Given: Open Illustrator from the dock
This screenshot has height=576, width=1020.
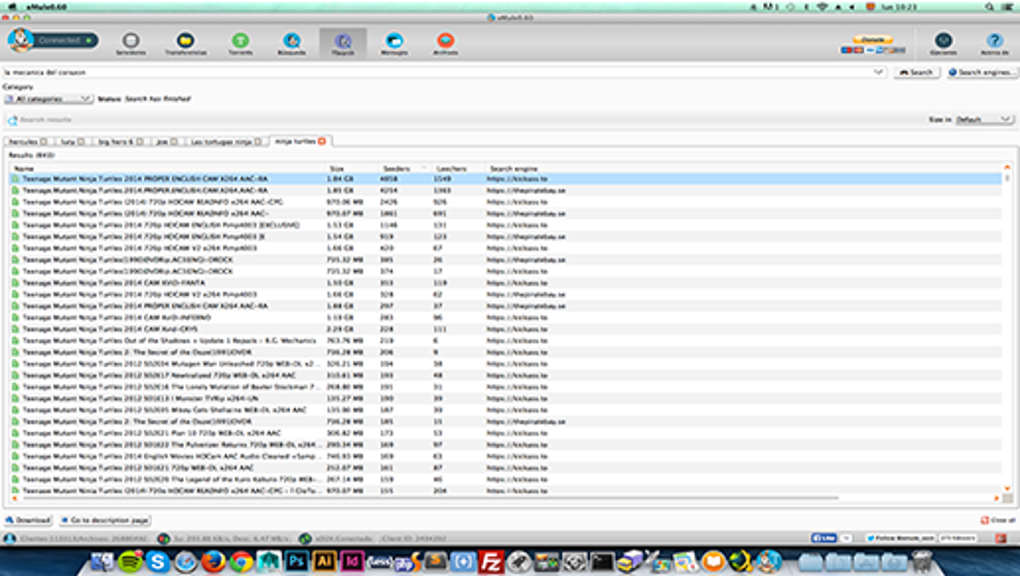Looking at the screenshot, I should point(324,561).
